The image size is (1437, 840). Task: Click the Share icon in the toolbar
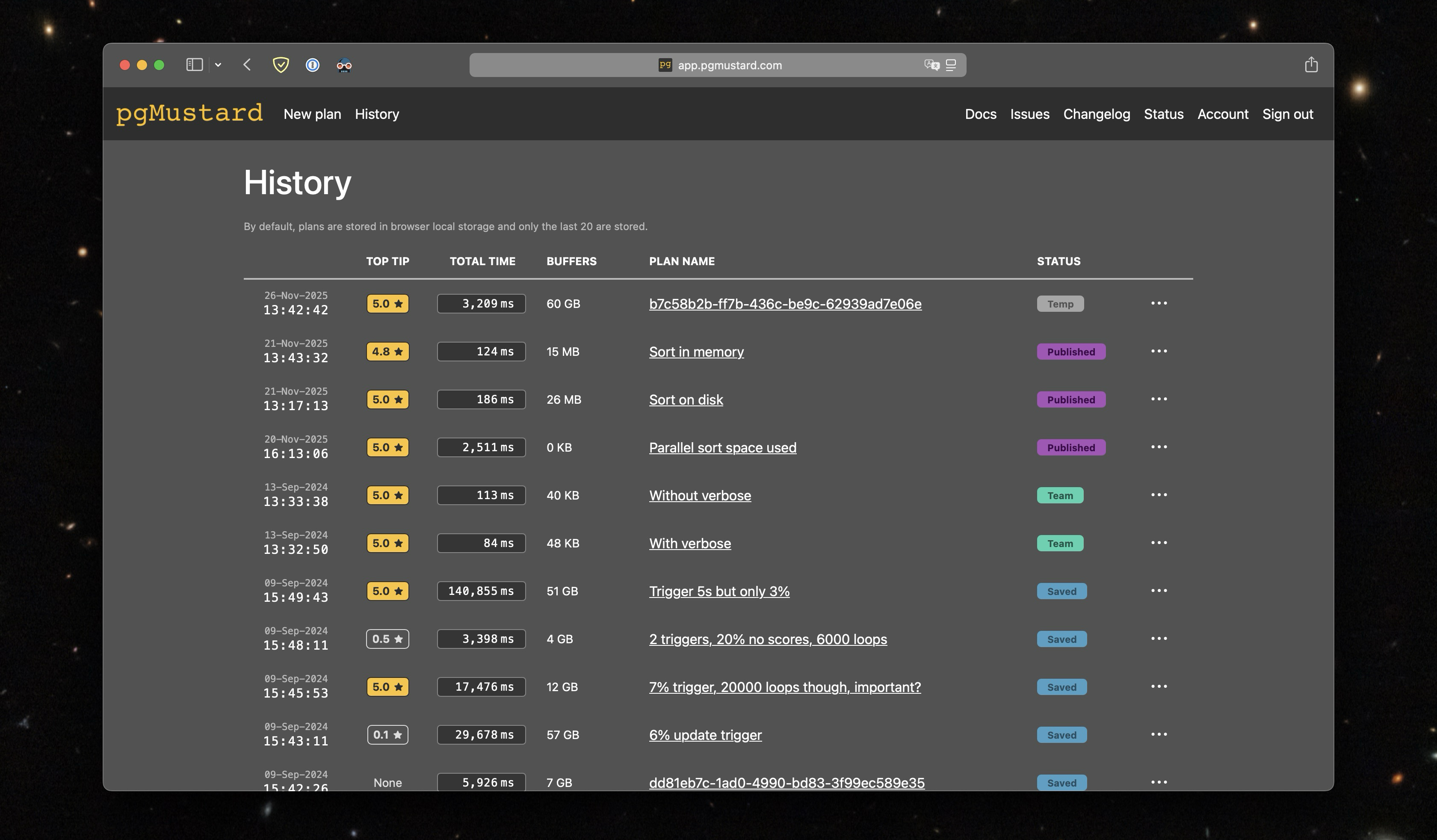click(1311, 65)
